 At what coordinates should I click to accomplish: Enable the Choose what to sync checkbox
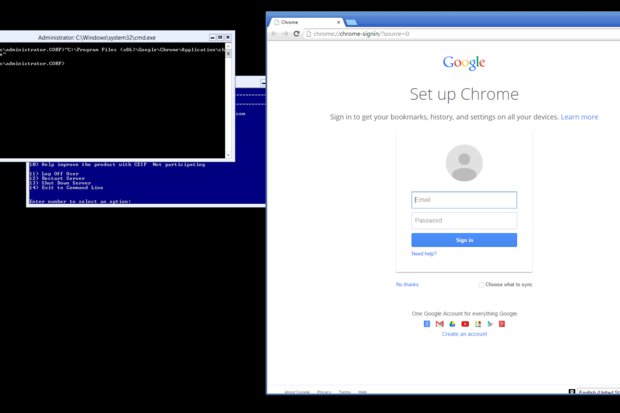click(481, 285)
